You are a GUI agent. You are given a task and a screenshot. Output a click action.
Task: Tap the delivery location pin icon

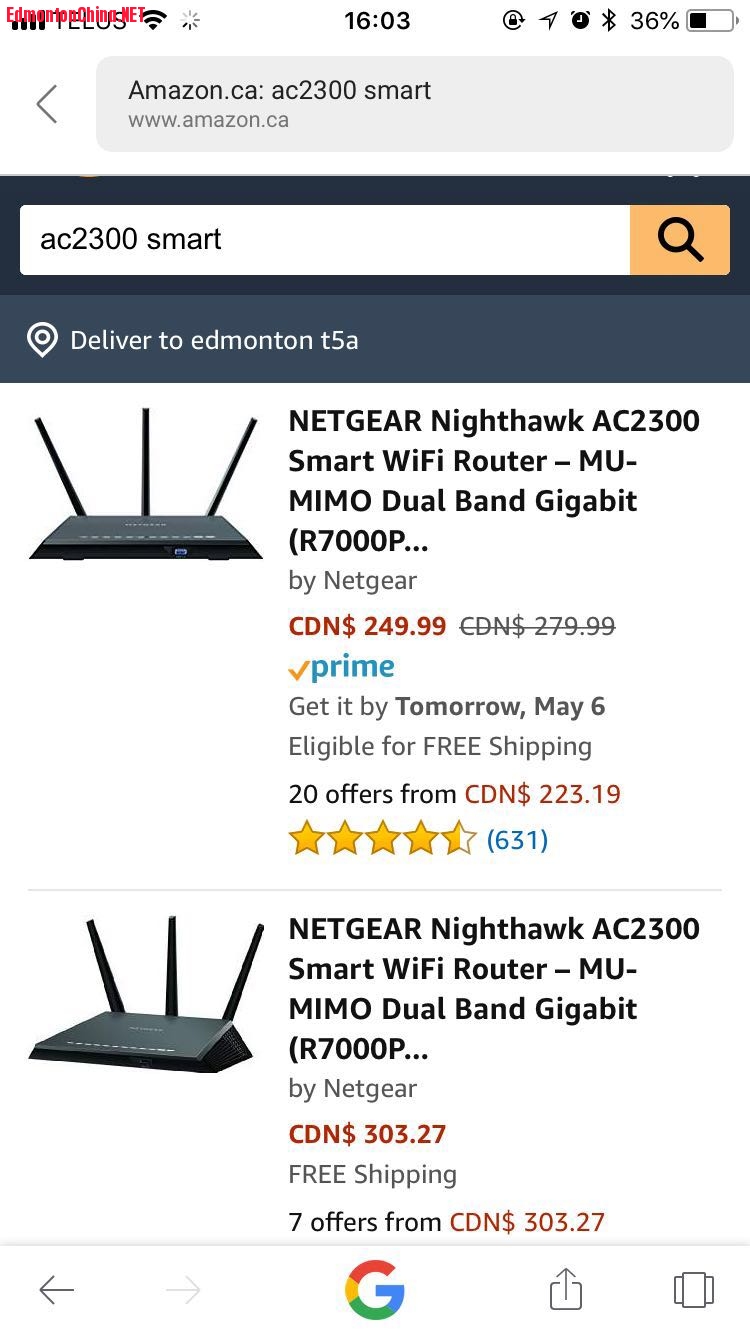pyautogui.click(x=42, y=340)
